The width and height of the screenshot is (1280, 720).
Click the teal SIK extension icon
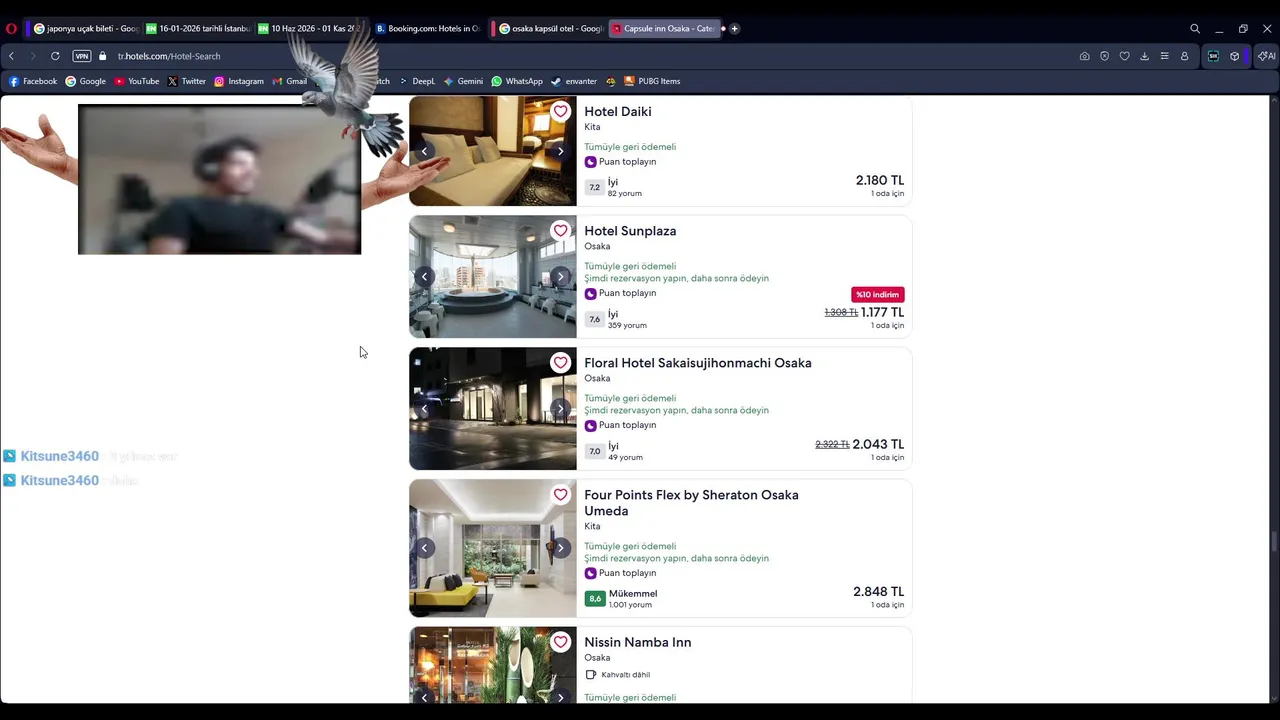tap(1213, 56)
